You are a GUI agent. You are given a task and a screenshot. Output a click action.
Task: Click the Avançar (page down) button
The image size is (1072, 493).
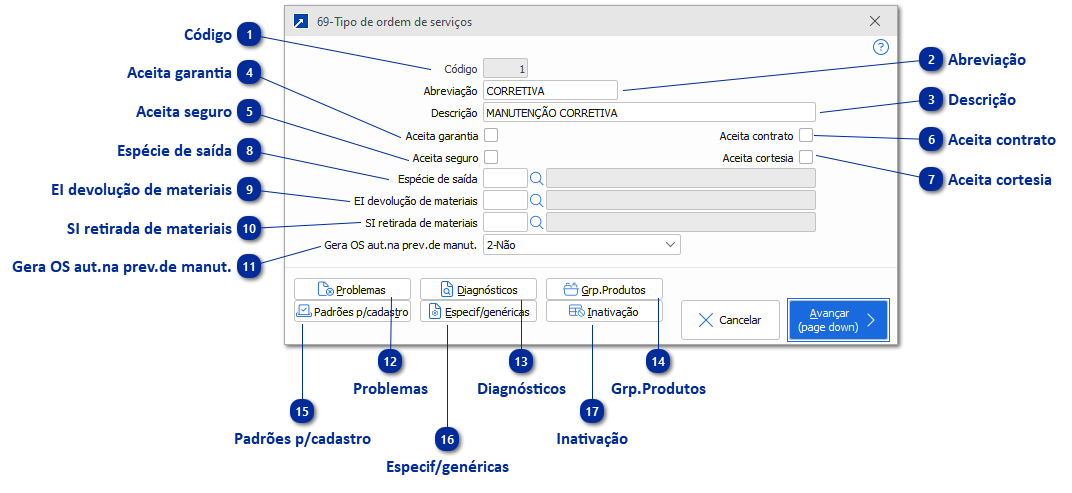[x=837, y=320]
